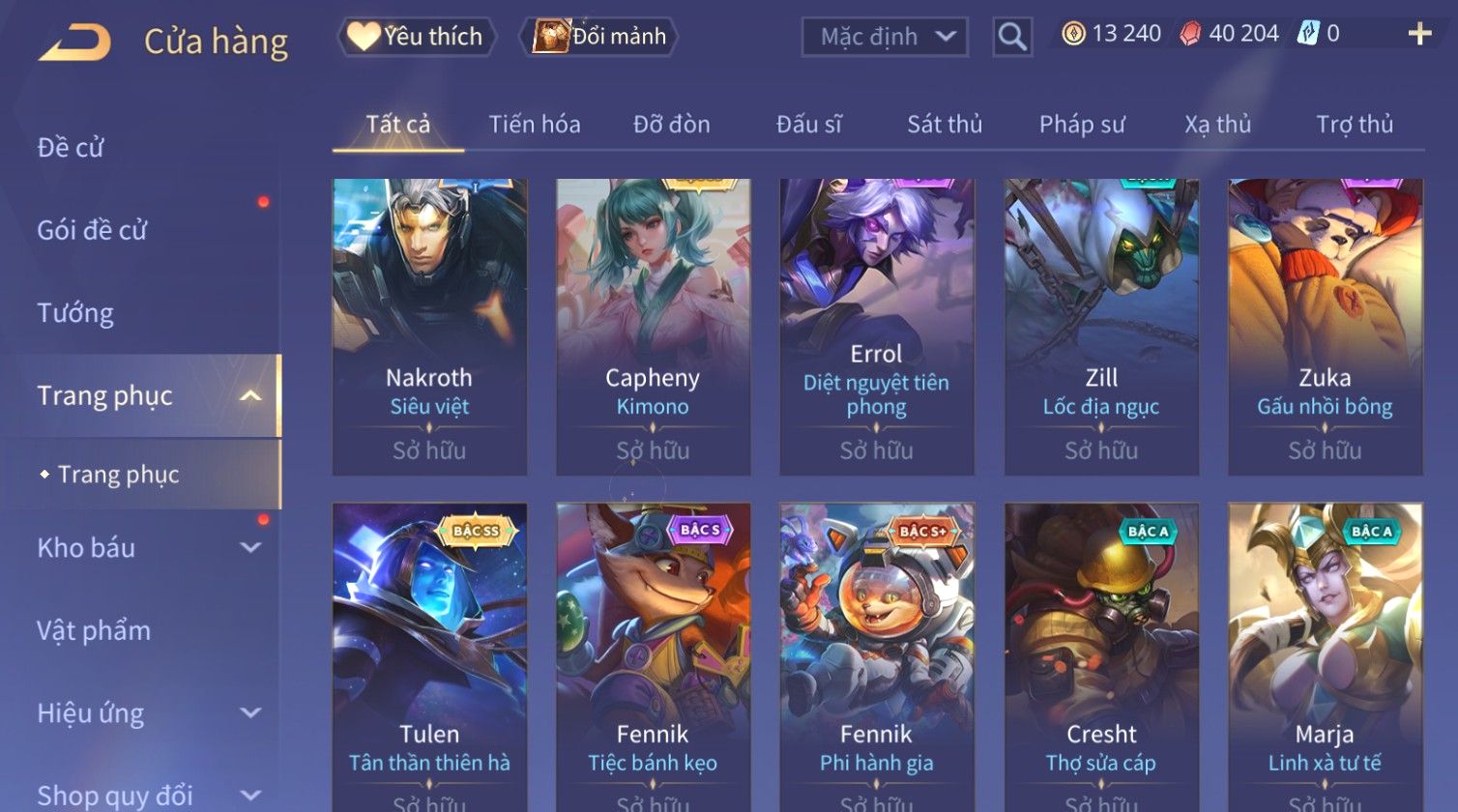The width and height of the screenshot is (1458, 812).
Task: Open search with magnifier icon
Action: [1012, 37]
